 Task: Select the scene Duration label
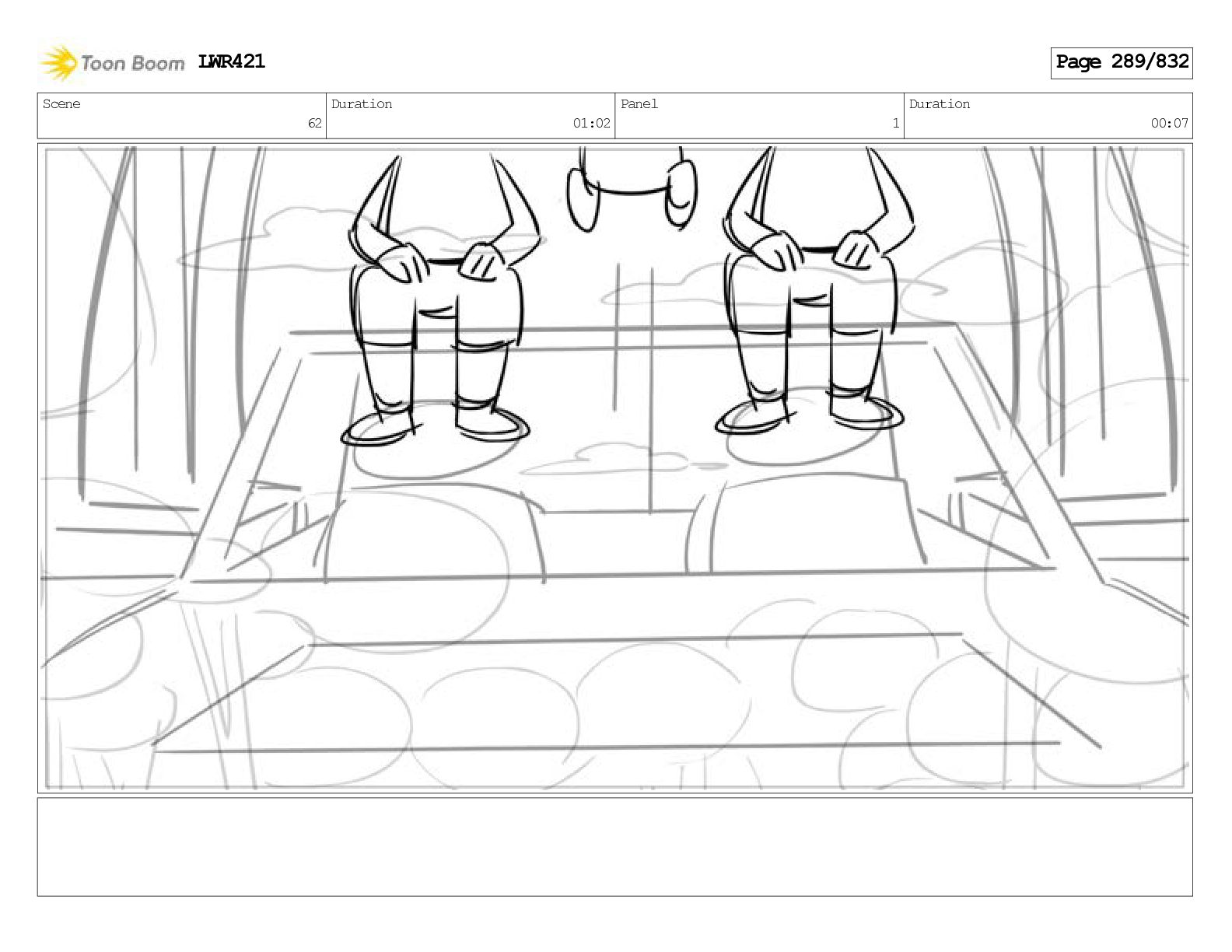tap(362, 104)
